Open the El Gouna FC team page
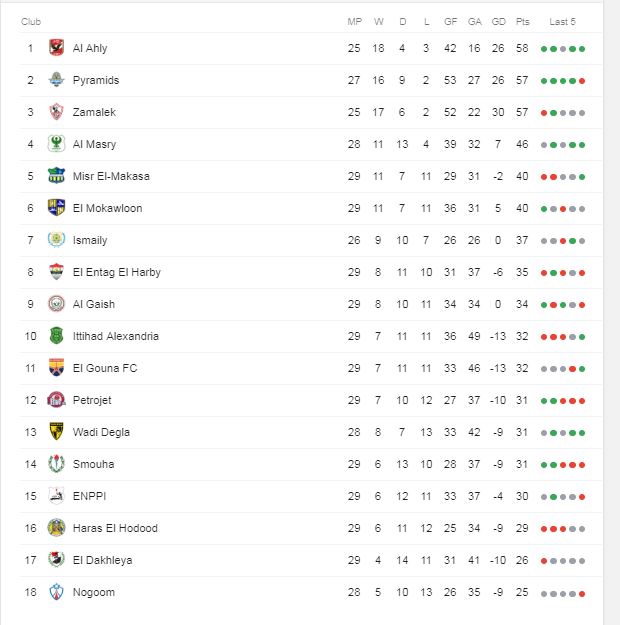The width and height of the screenshot is (620, 625). pyautogui.click(x=105, y=368)
